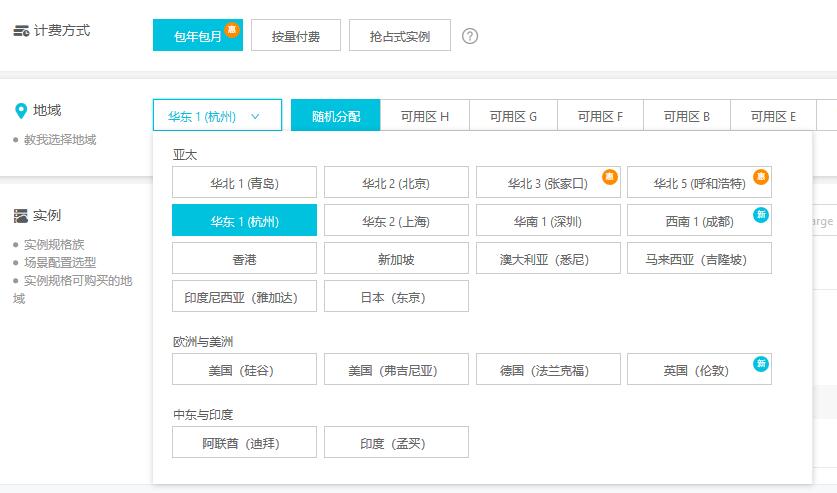
Task: Choose region 印度尼西亚 (雅加达)
Action: pos(244,296)
